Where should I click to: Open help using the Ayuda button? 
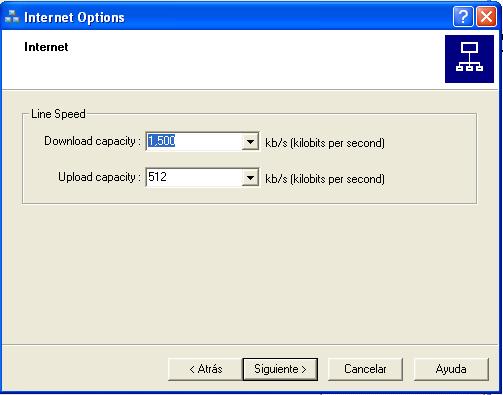point(451,369)
